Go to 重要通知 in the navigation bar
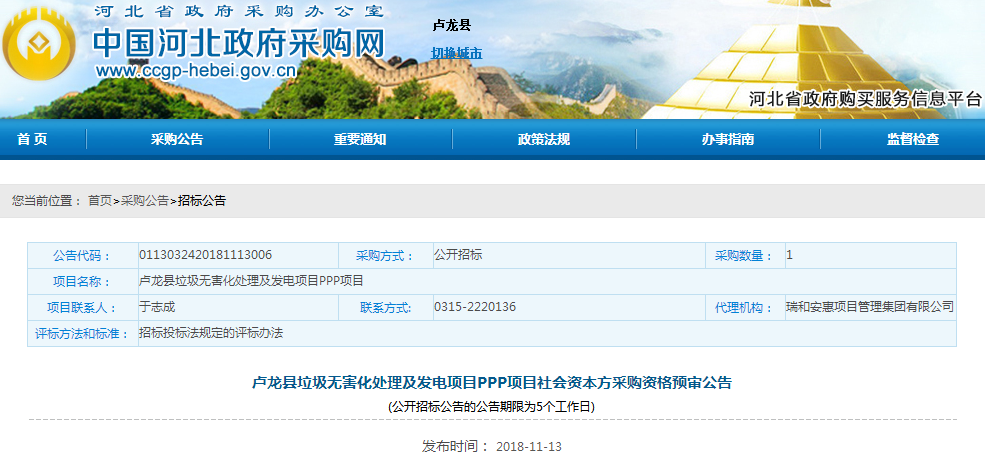Screen dimensions: 985x455 pyautogui.click(x=360, y=140)
